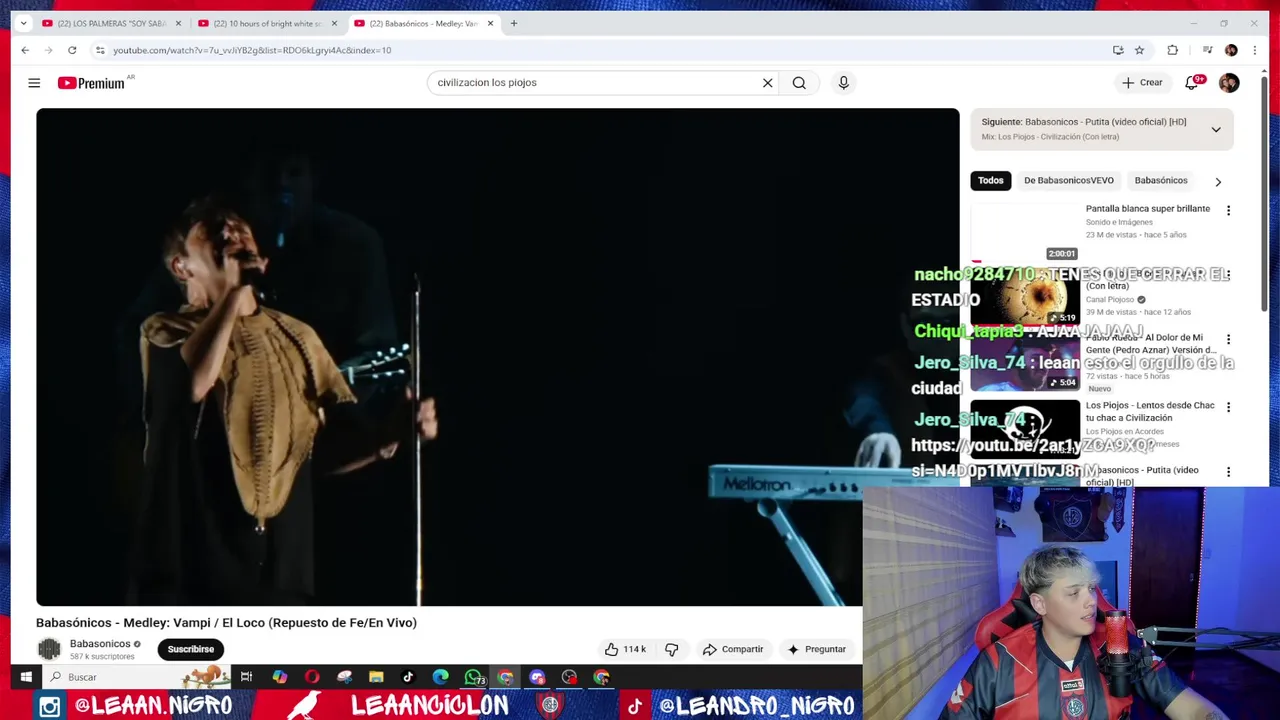Reload the current page
This screenshot has height=720, width=1280.
pyautogui.click(x=72, y=50)
